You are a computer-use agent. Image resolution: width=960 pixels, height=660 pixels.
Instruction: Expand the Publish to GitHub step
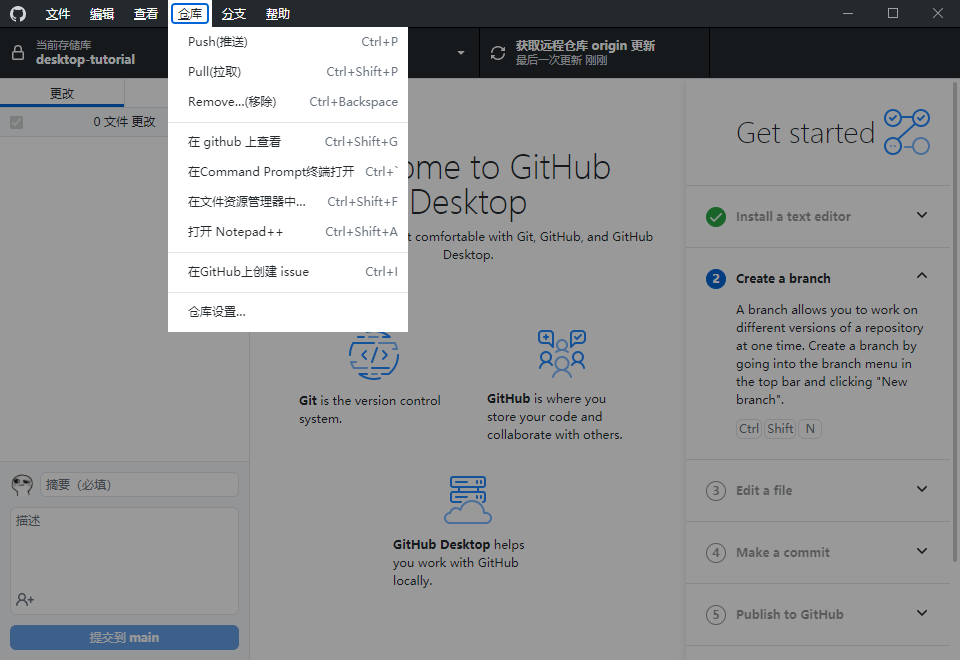click(922, 613)
